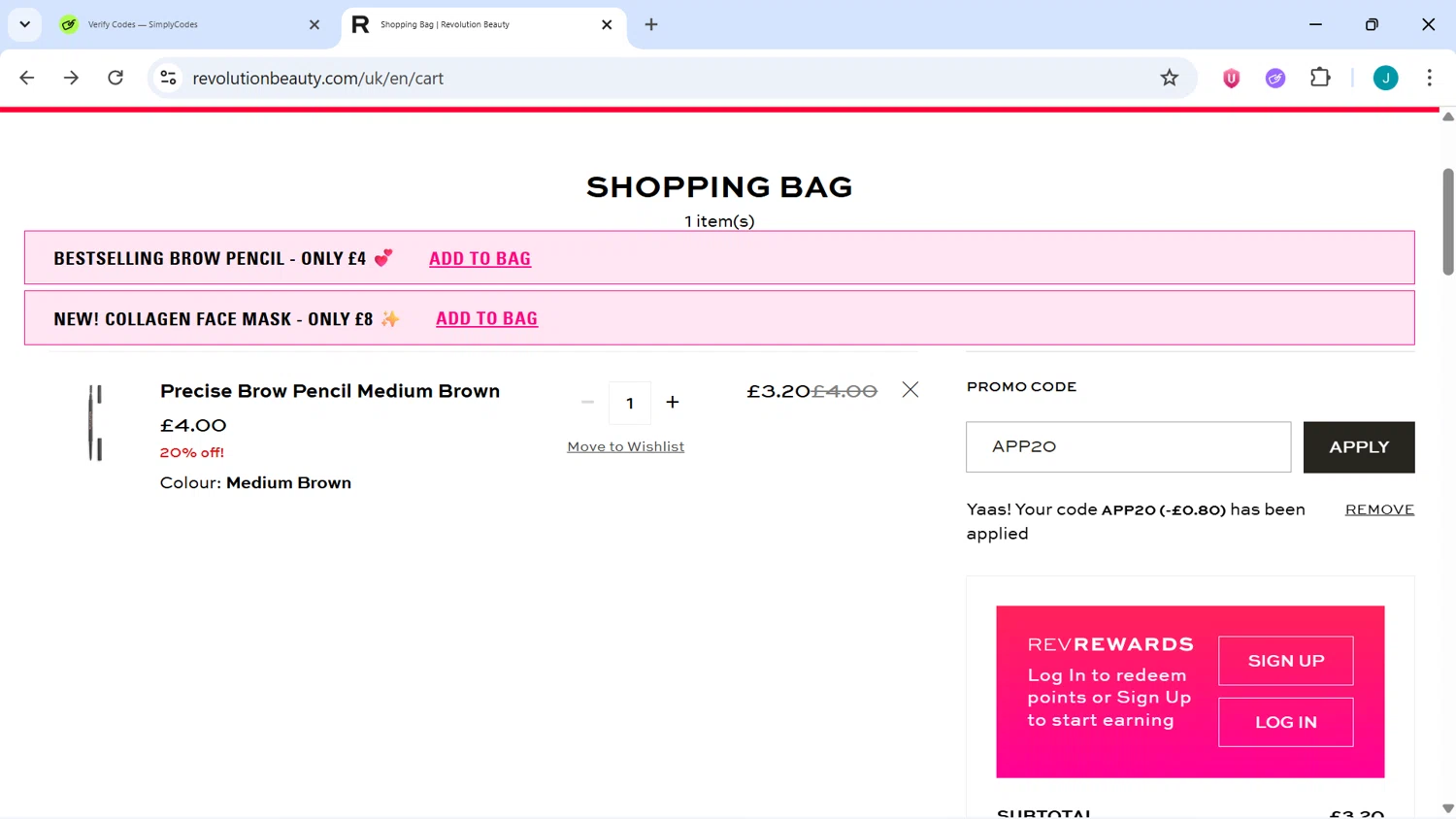Remove Precise Brow Pencil with X icon
The width and height of the screenshot is (1456, 819).
pyautogui.click(x=910, y=390)
